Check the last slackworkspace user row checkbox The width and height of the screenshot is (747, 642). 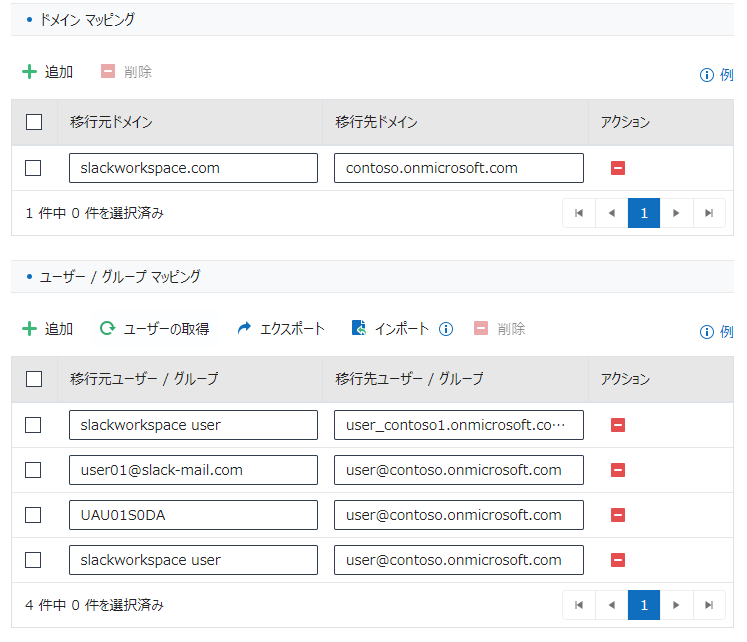click(x=33, y=560)
